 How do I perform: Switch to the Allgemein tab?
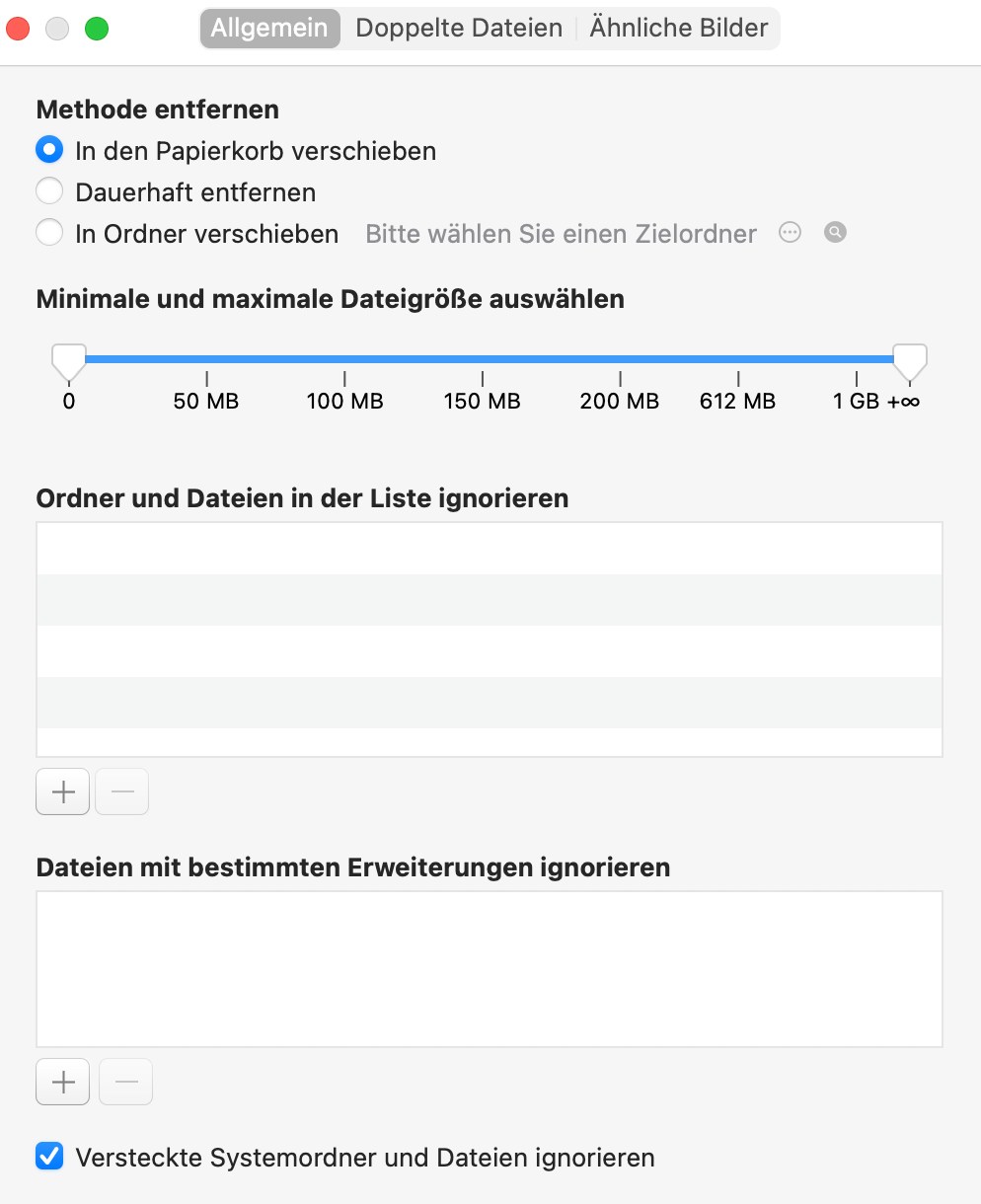click(269, 28)
